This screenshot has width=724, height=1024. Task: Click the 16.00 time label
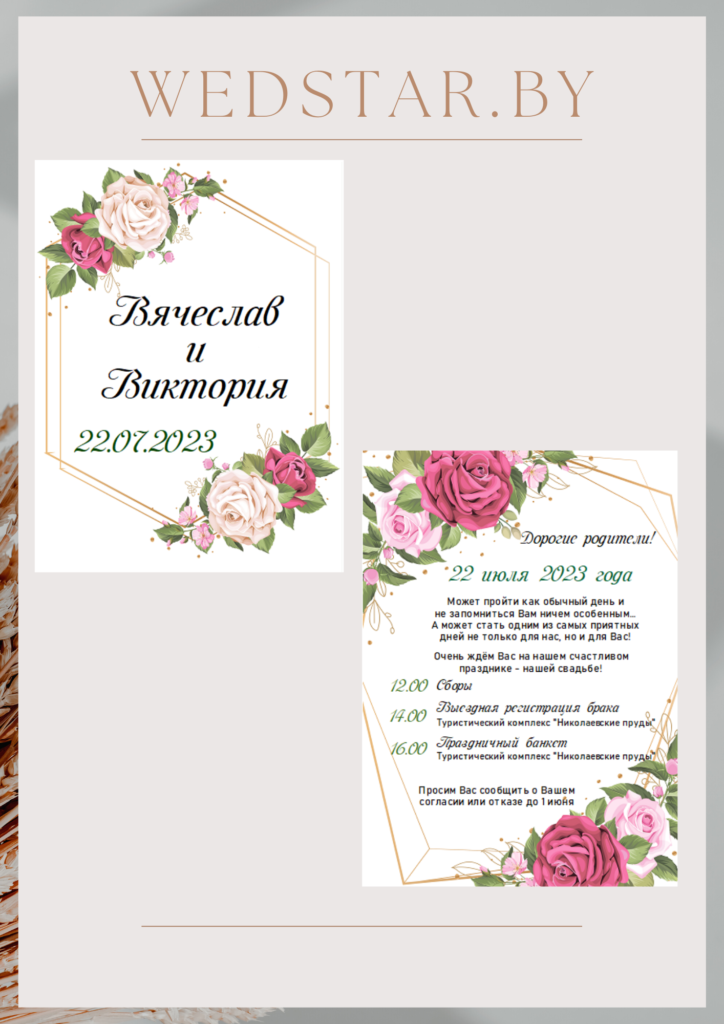pos(408,748)
